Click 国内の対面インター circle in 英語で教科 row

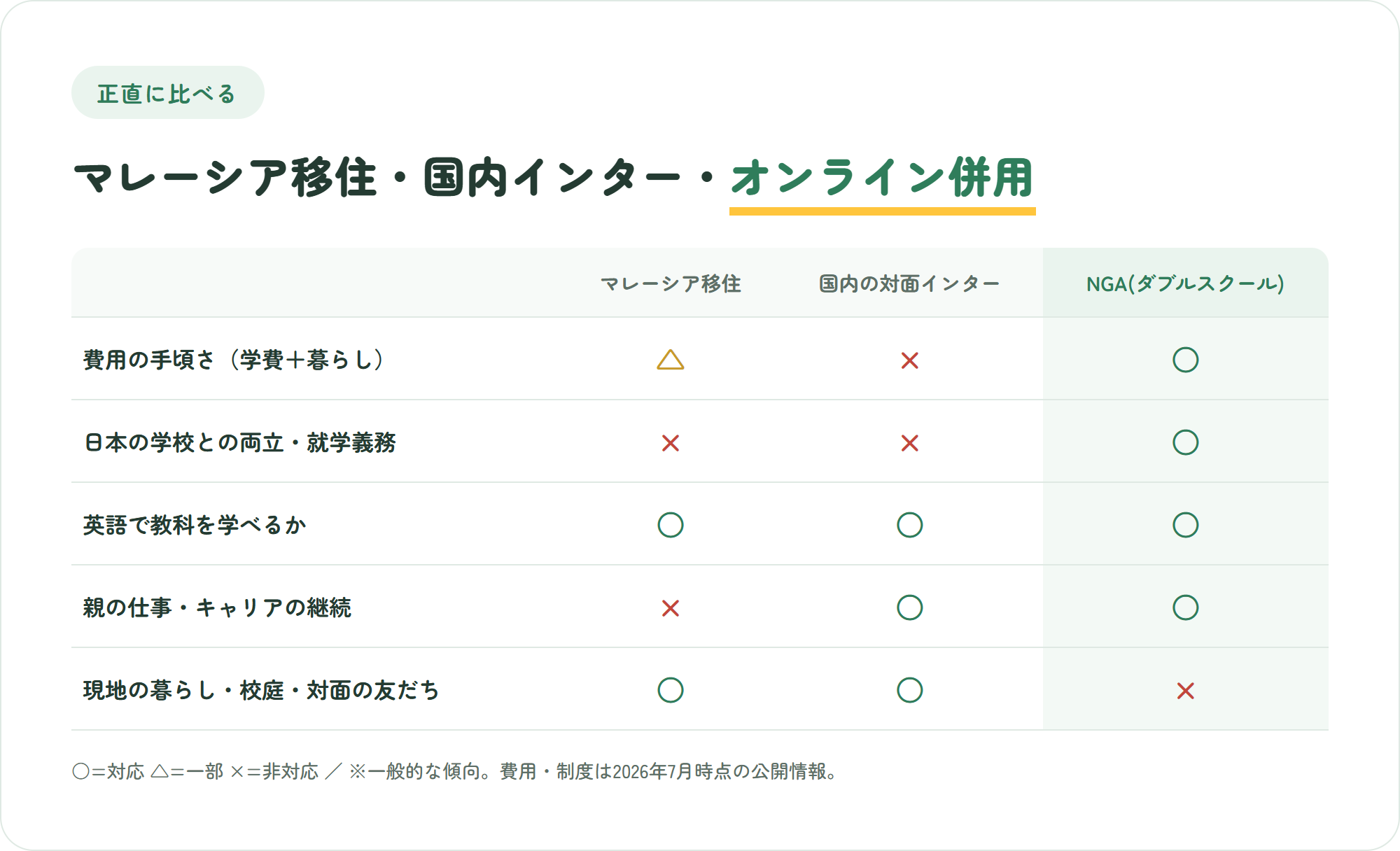click(909, 525)
